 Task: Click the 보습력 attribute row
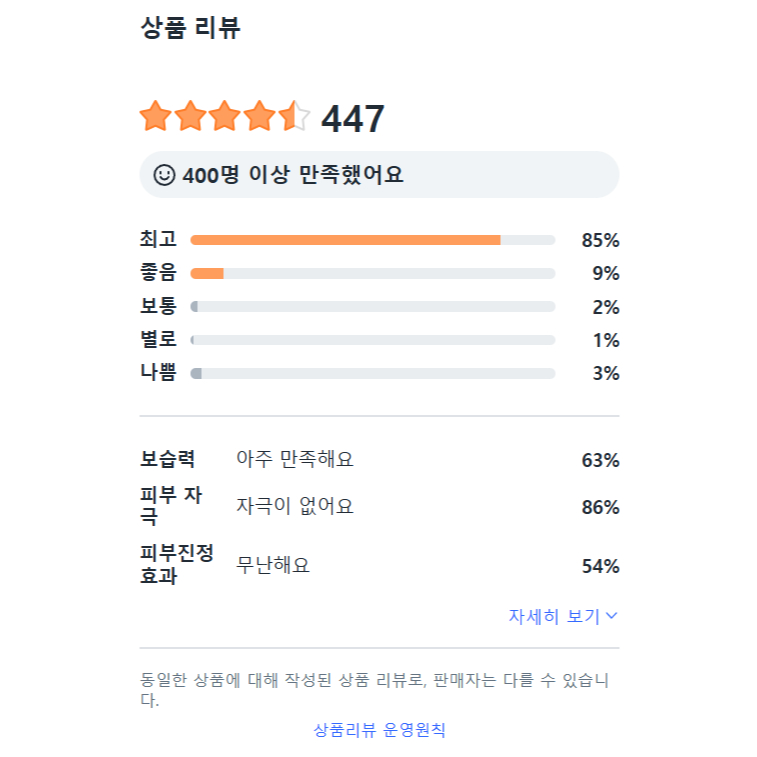click(379, 460)
